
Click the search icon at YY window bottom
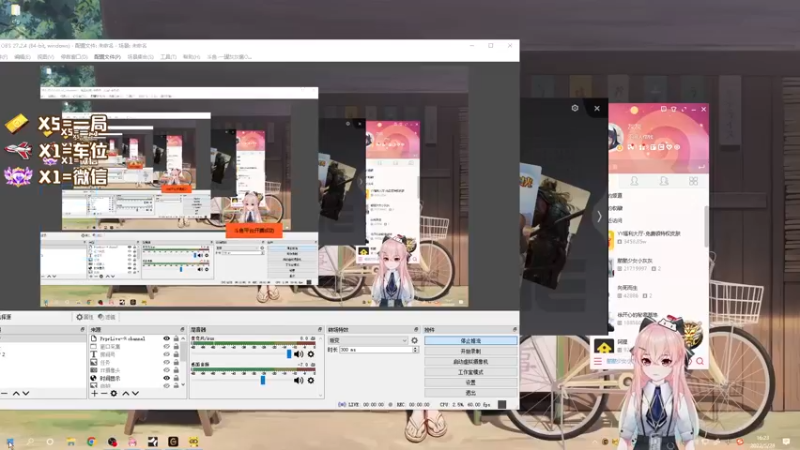pos(700,361)
